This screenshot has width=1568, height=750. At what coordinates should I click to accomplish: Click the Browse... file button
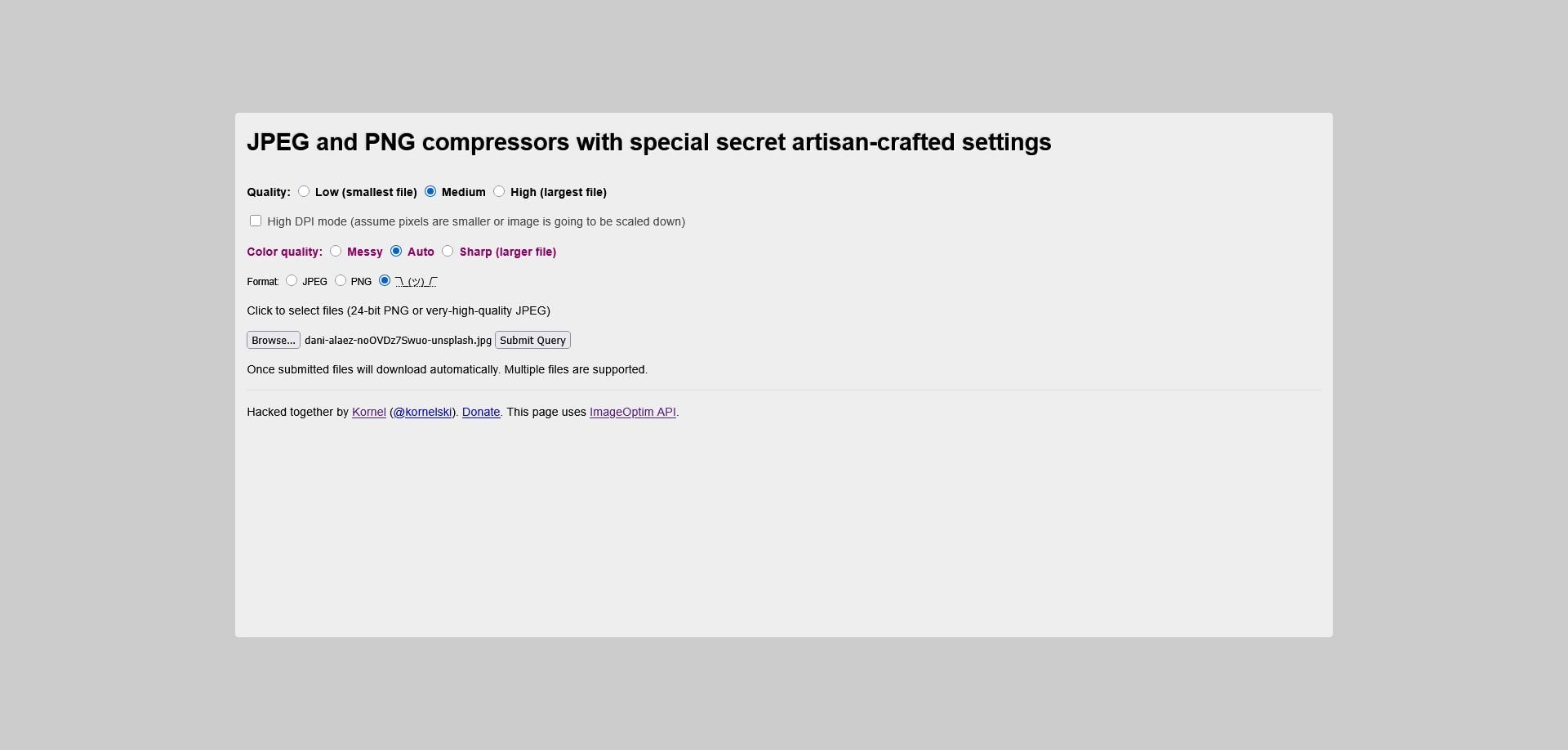click(x=273, y=341)
